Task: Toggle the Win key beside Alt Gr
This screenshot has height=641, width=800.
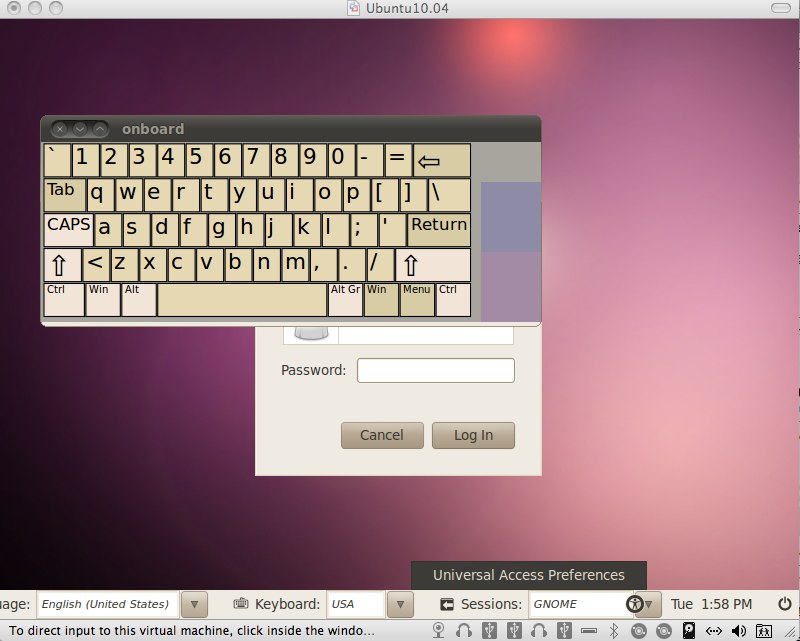Action: tap(381, 300)
